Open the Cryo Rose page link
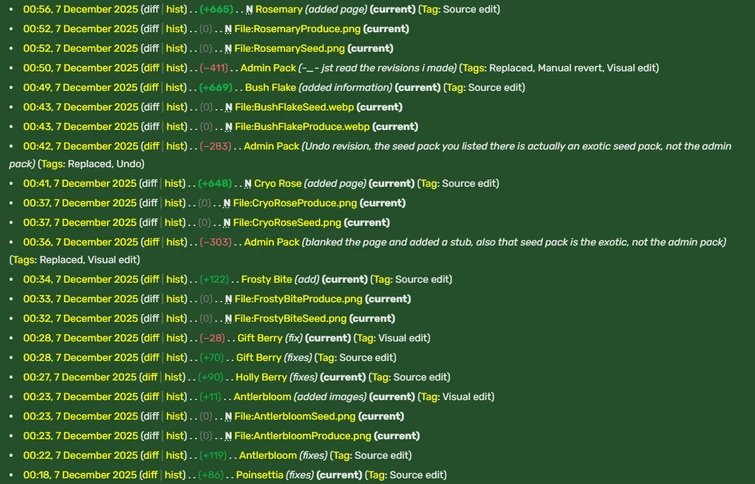Image resolution: width=755 pixels, height=484 pixels. point(278,183)
